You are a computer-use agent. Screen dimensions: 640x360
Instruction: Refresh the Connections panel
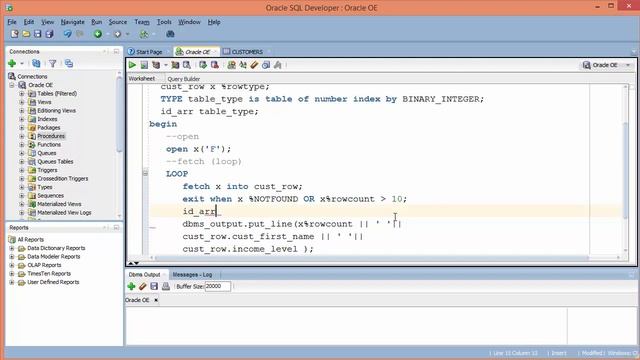pyautogui.click(x=36, y=63)
